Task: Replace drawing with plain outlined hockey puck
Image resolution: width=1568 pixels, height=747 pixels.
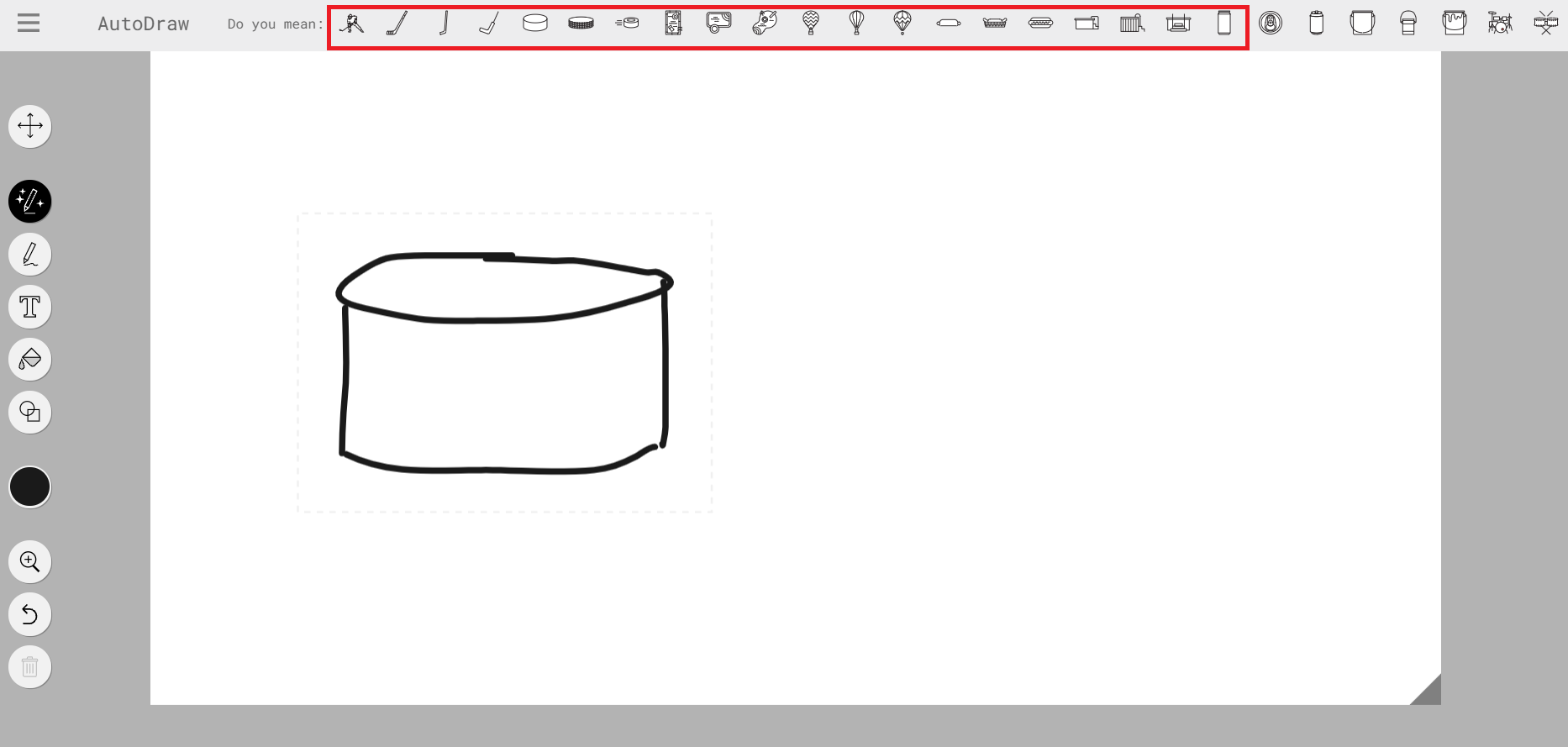Action: coord(535,23)
